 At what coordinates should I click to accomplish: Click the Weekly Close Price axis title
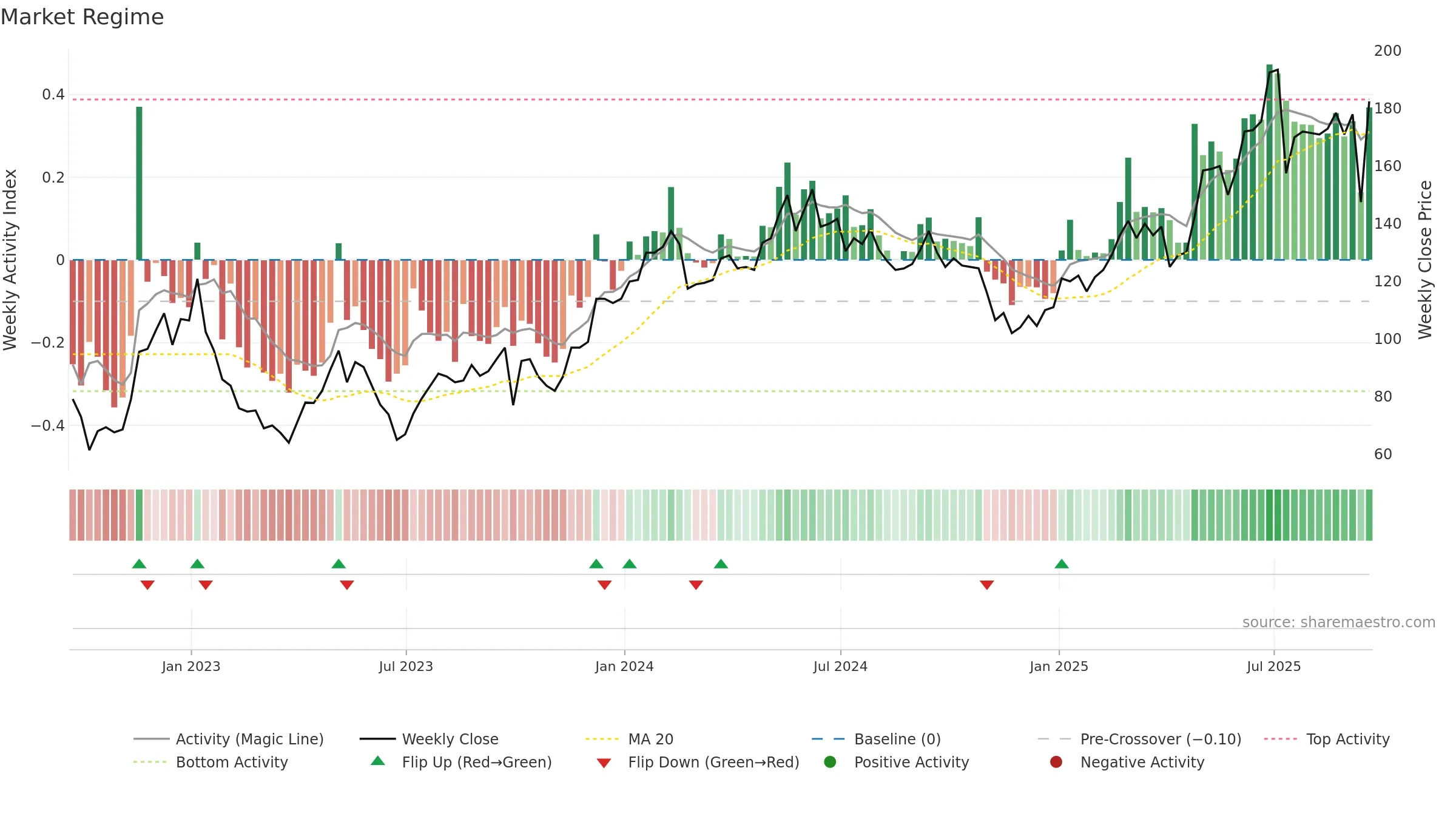click(x=1425, y=260)
